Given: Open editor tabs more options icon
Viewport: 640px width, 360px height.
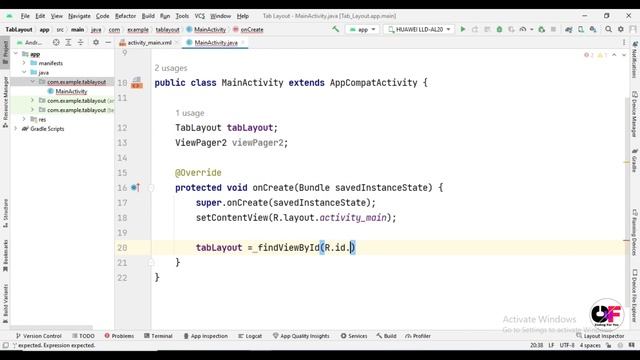Looking at the screenshot, I should (624, 42).
